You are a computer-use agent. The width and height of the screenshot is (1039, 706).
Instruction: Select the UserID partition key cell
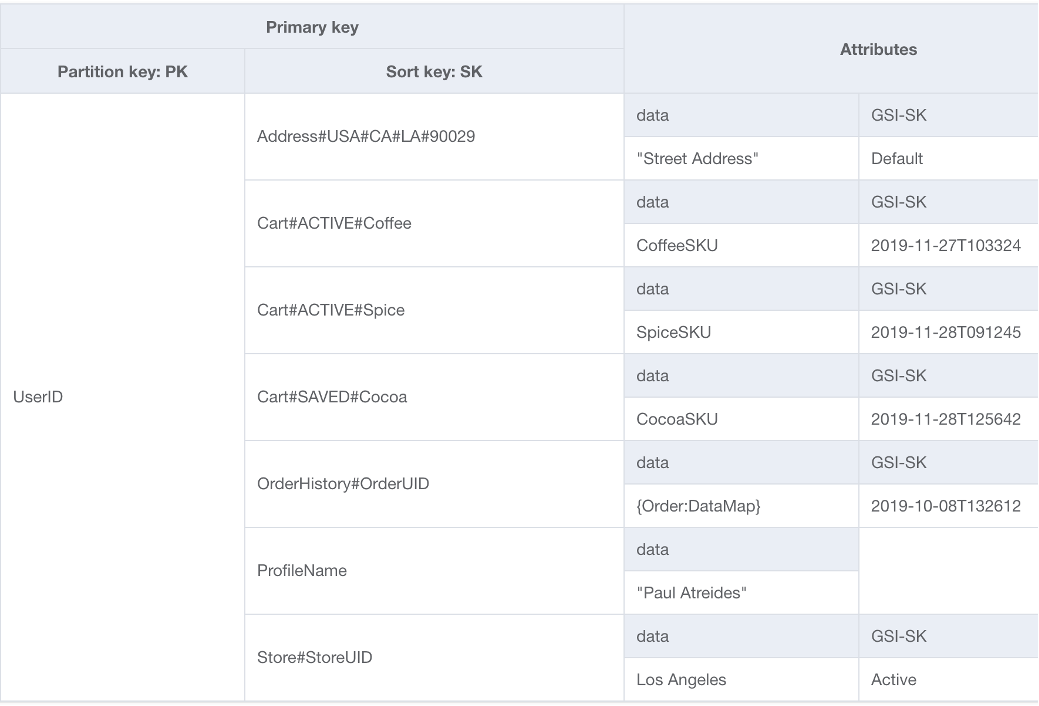[x=40, y=396]
